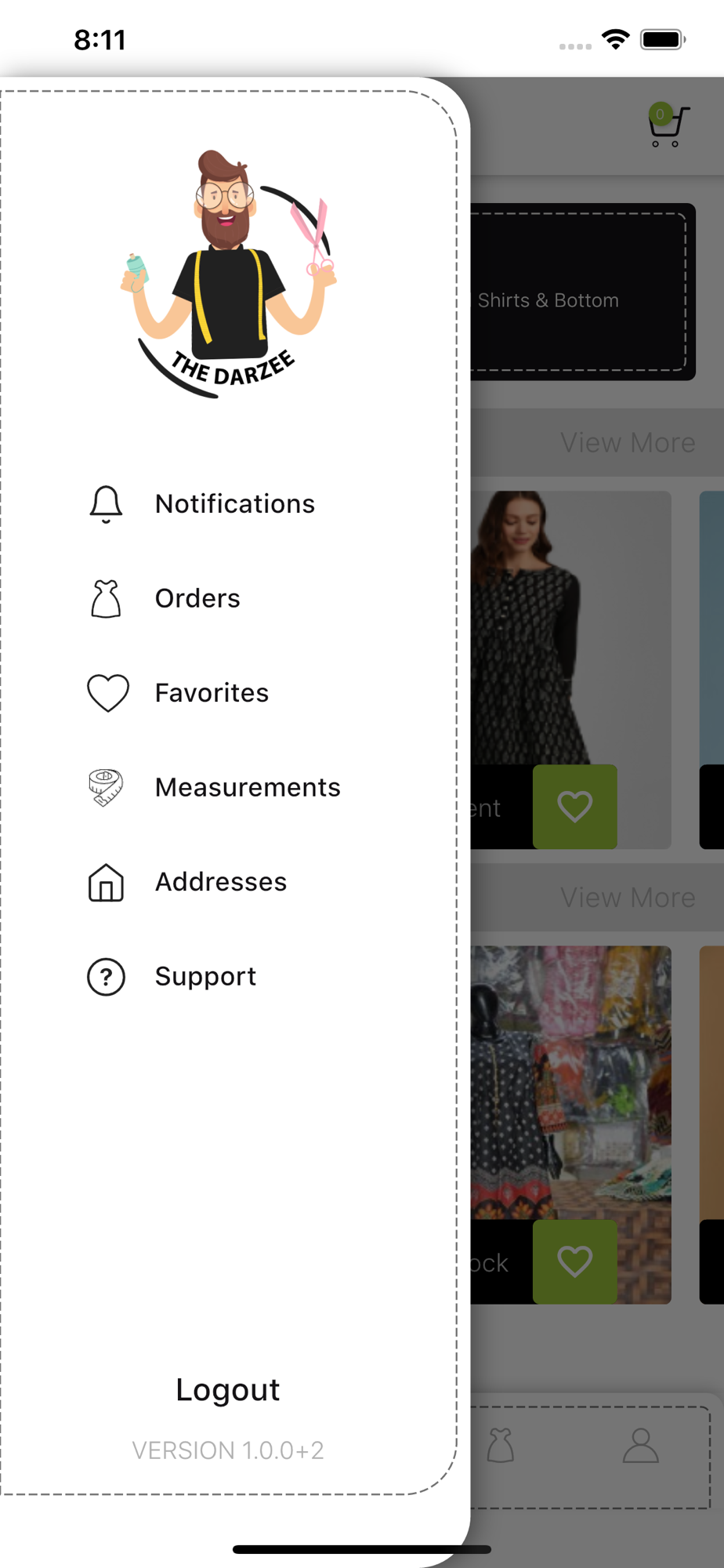Tap the Addresses home icon
This screenshot has height=1568, width=724.
[106, 882]
